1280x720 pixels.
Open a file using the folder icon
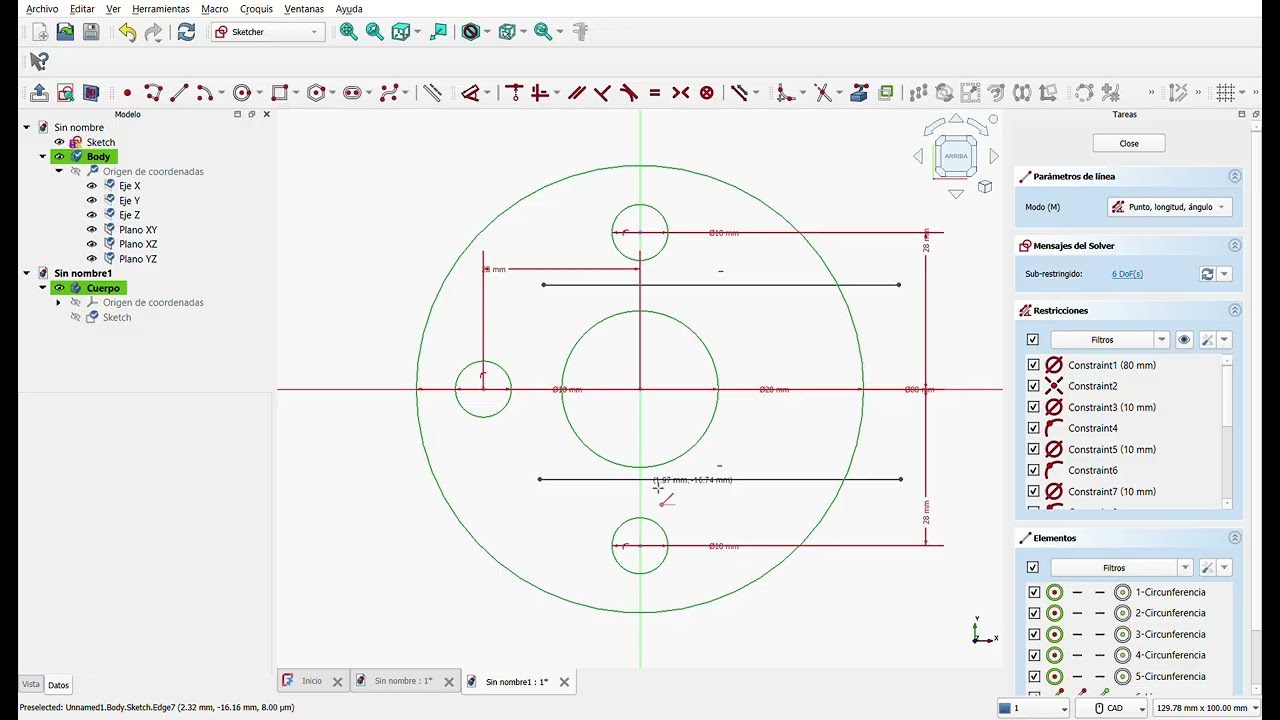[x=65, y=32]
